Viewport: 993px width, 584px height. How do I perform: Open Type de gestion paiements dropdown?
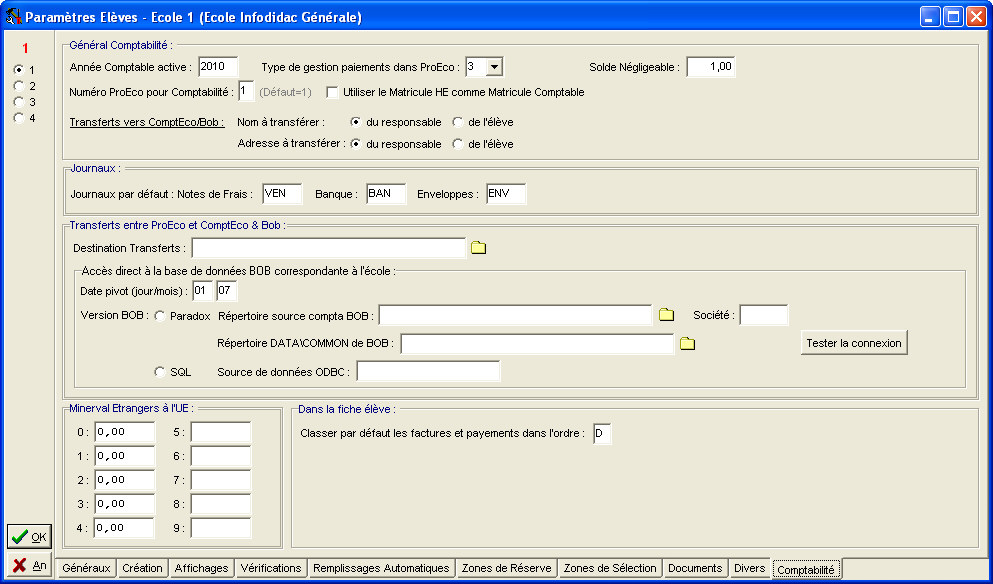click(x=495, y=67)
